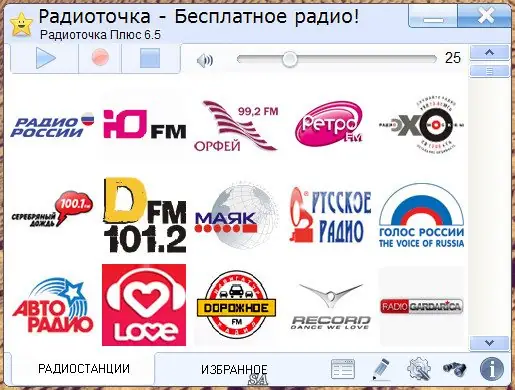This screenshot has height=390, width=515.
Task: Stop playback with the square Stop button
Action: click(x=150, y=58)
